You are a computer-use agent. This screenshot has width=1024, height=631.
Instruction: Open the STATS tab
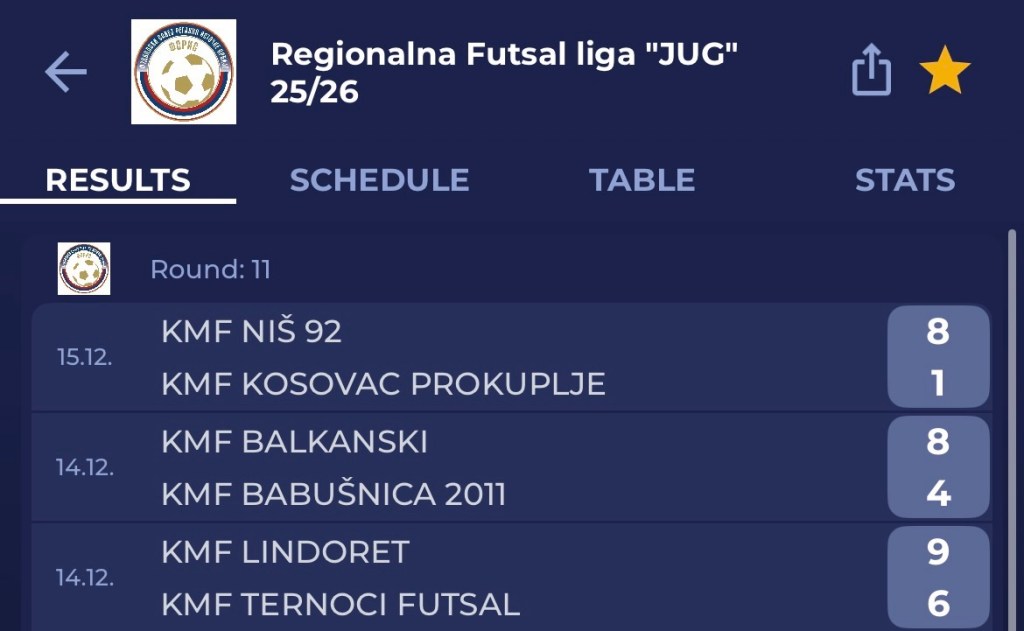click(x=904, y=180)
